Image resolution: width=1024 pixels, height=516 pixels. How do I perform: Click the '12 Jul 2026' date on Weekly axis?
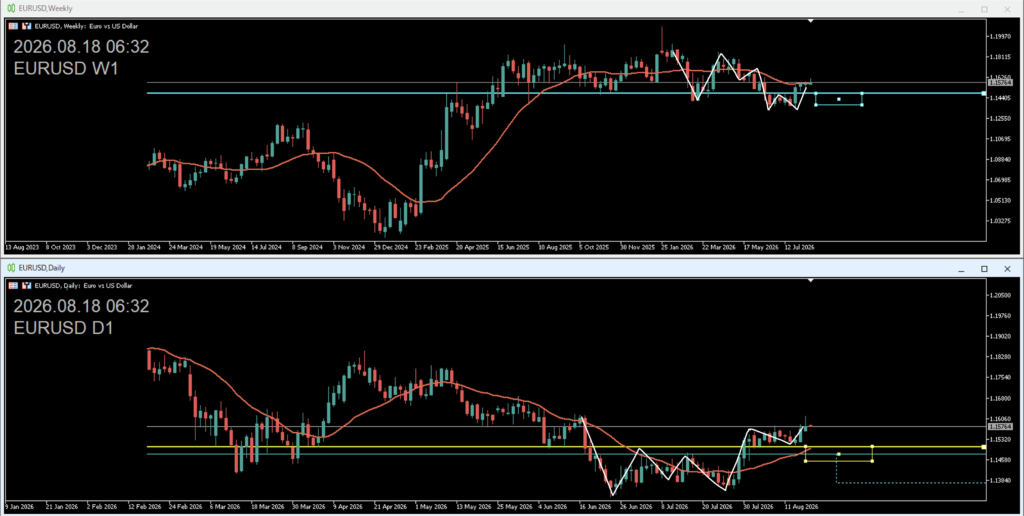tap(799, 248)
